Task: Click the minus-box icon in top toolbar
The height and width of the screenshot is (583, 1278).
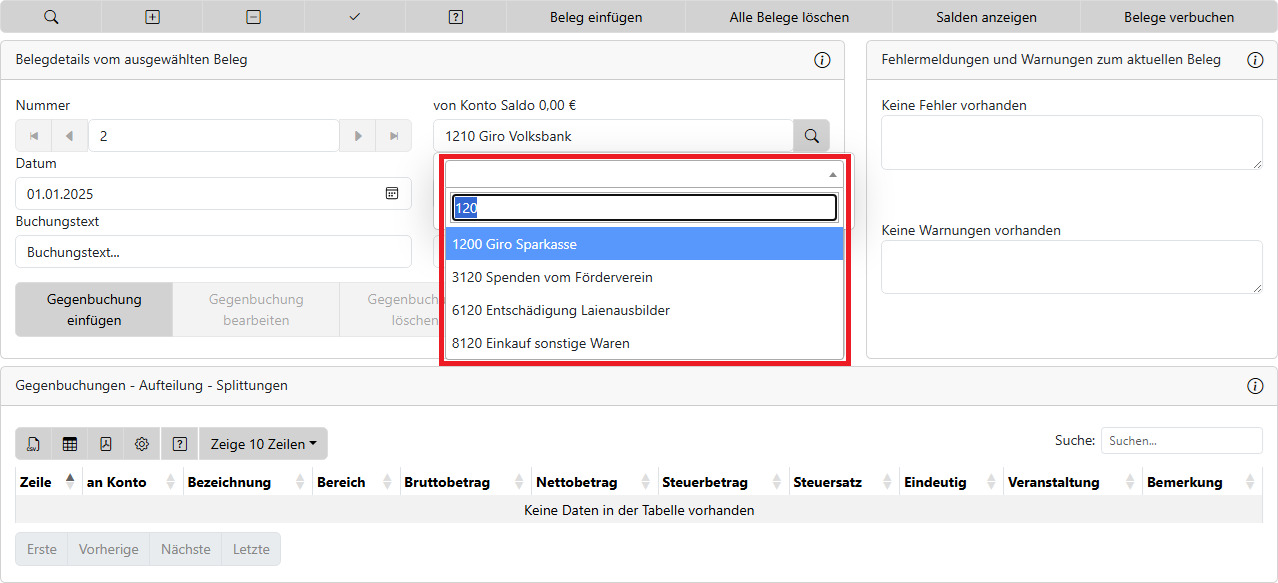Action: (254, 17)
